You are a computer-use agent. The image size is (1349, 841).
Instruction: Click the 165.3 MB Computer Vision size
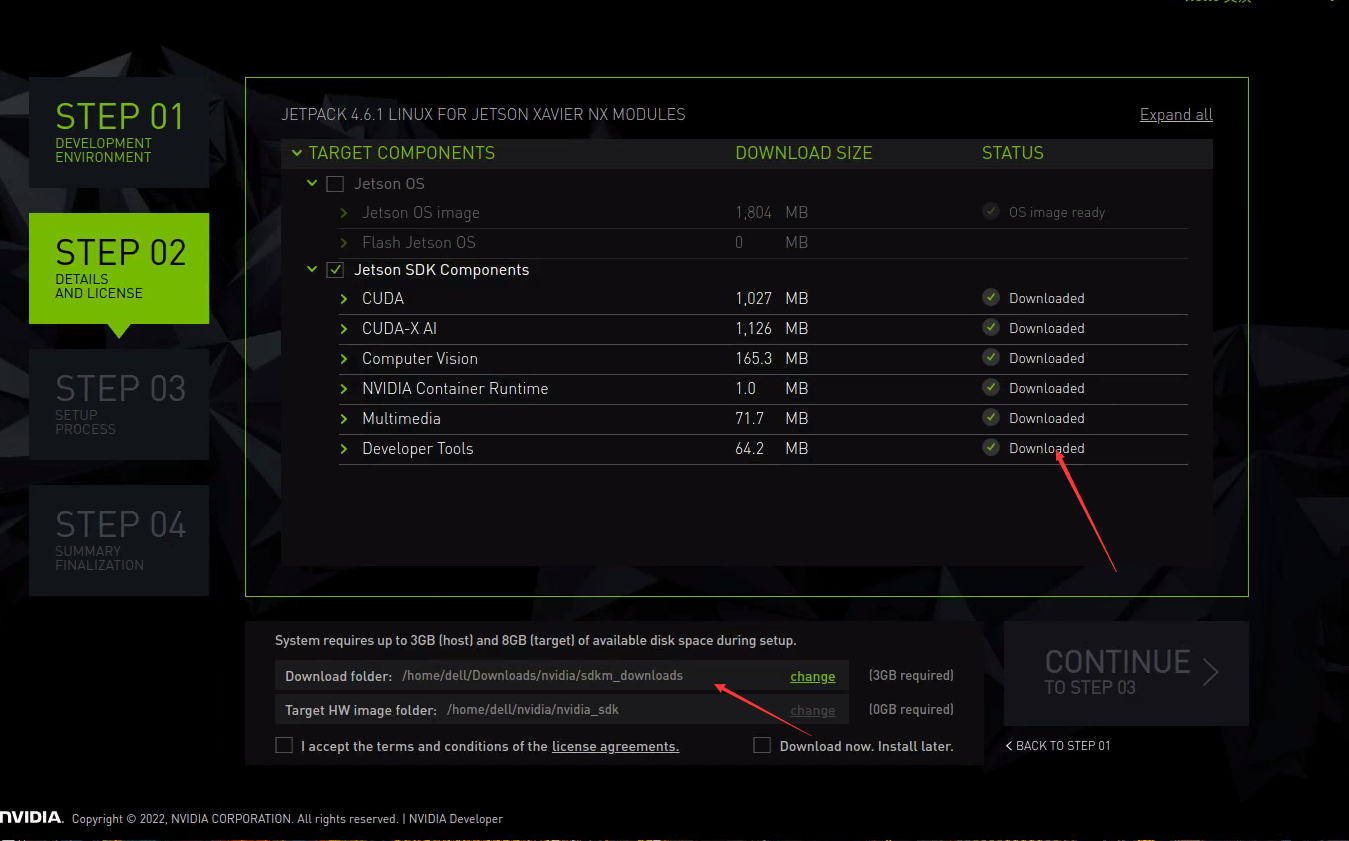[771, 359]
